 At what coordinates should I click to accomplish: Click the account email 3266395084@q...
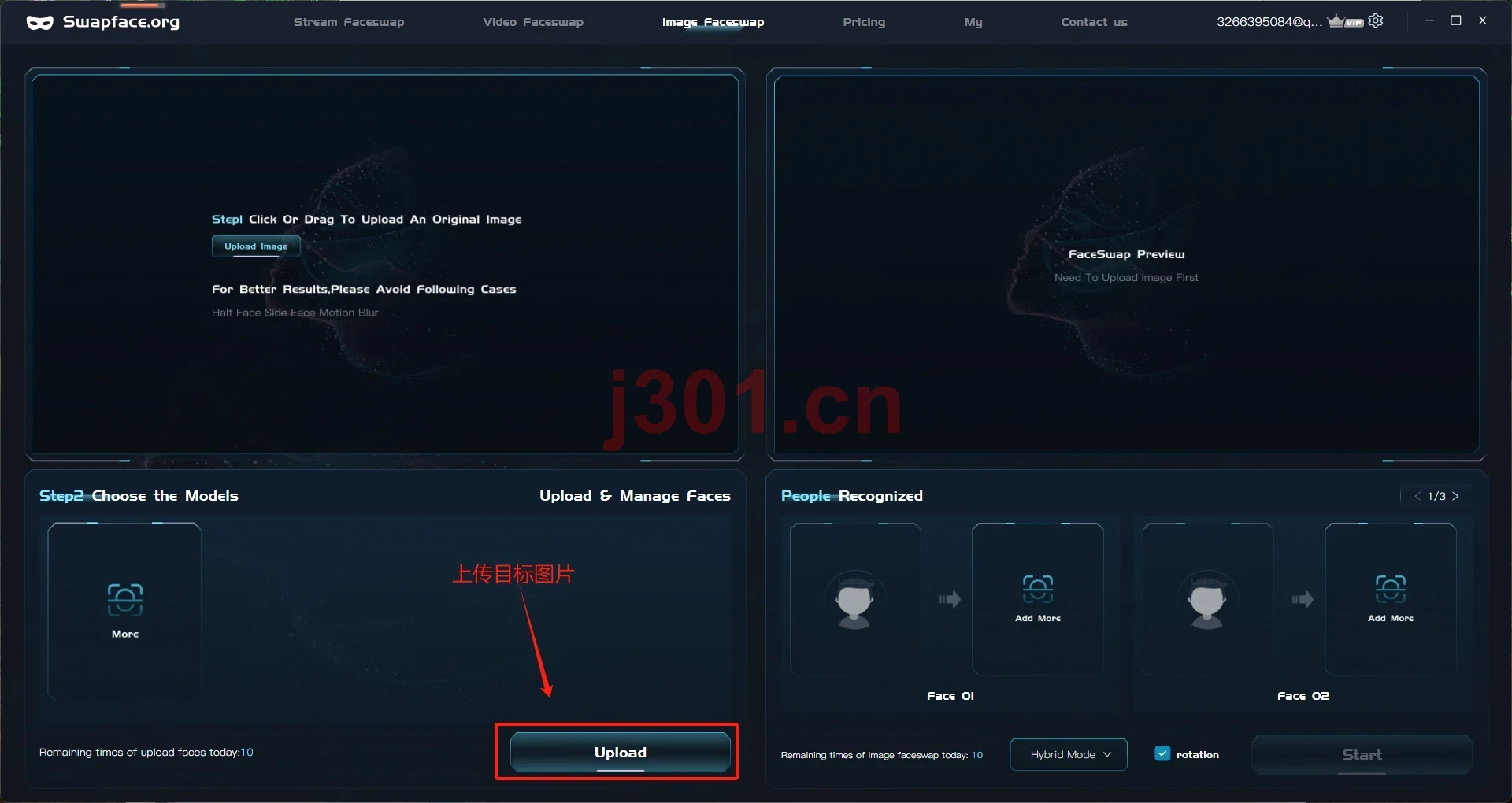1269,22
